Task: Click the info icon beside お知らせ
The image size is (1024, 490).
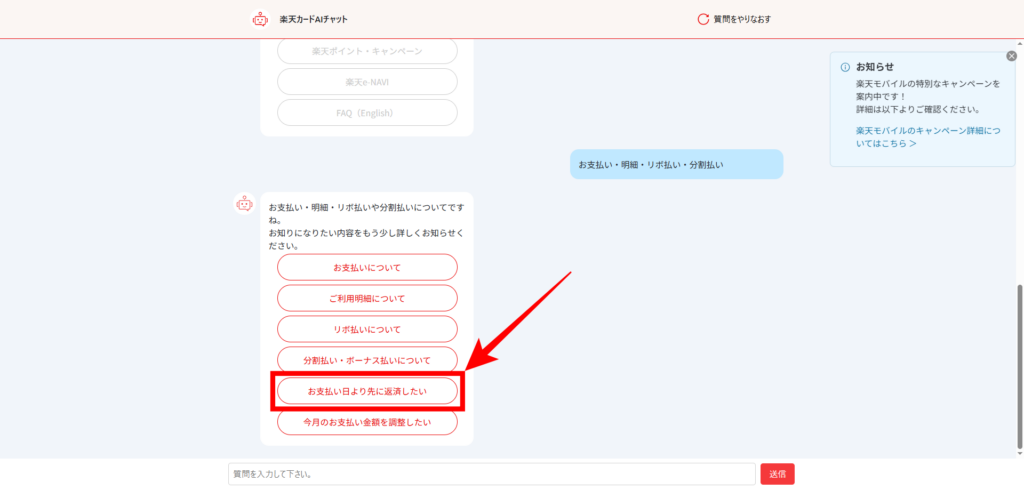Action: pyautogui.click(x=845, y=67)
